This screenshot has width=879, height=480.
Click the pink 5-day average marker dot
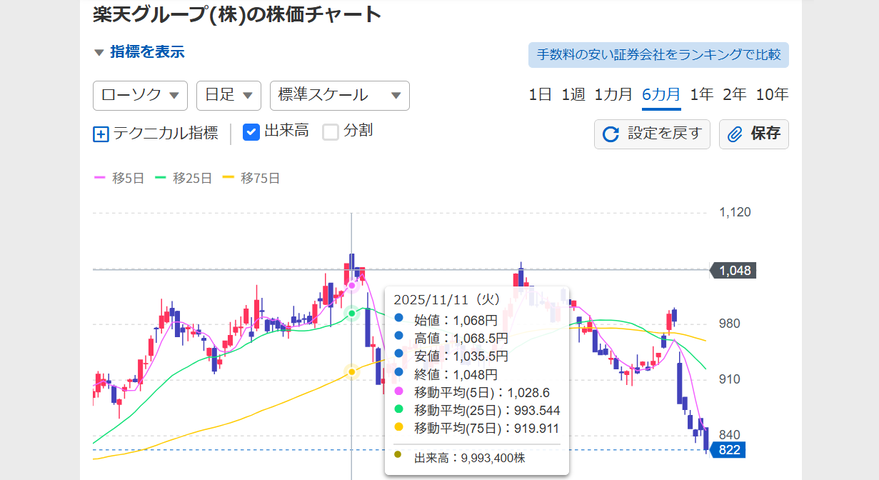click(x=352, y=286)
